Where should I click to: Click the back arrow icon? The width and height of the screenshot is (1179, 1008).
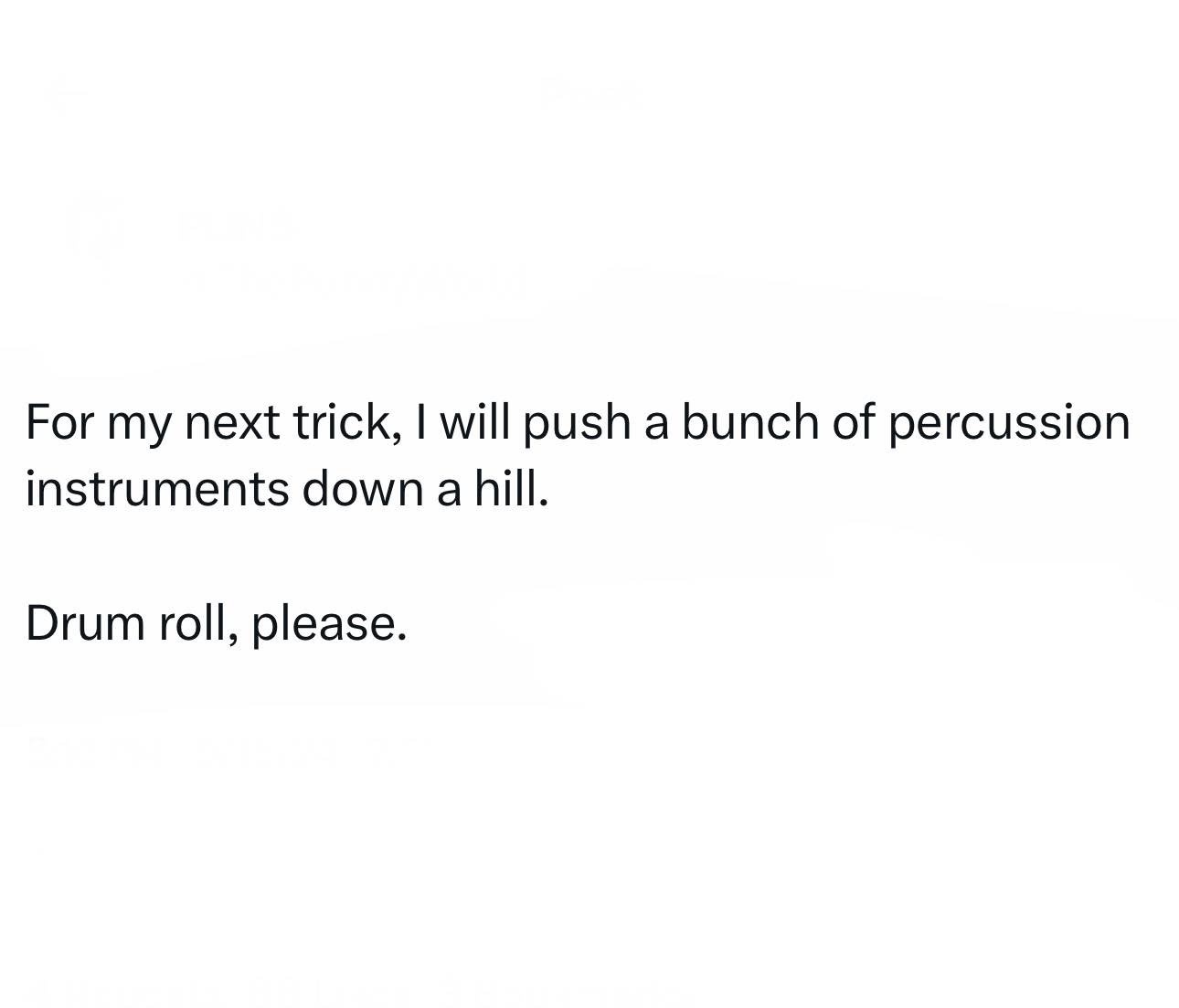click(66, 92)
